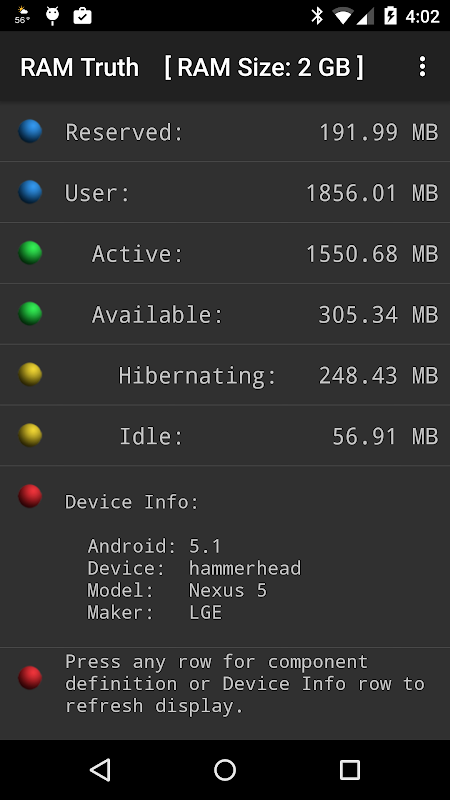
Task: Tap the RAM Truth title
Action: coord(80,67)
